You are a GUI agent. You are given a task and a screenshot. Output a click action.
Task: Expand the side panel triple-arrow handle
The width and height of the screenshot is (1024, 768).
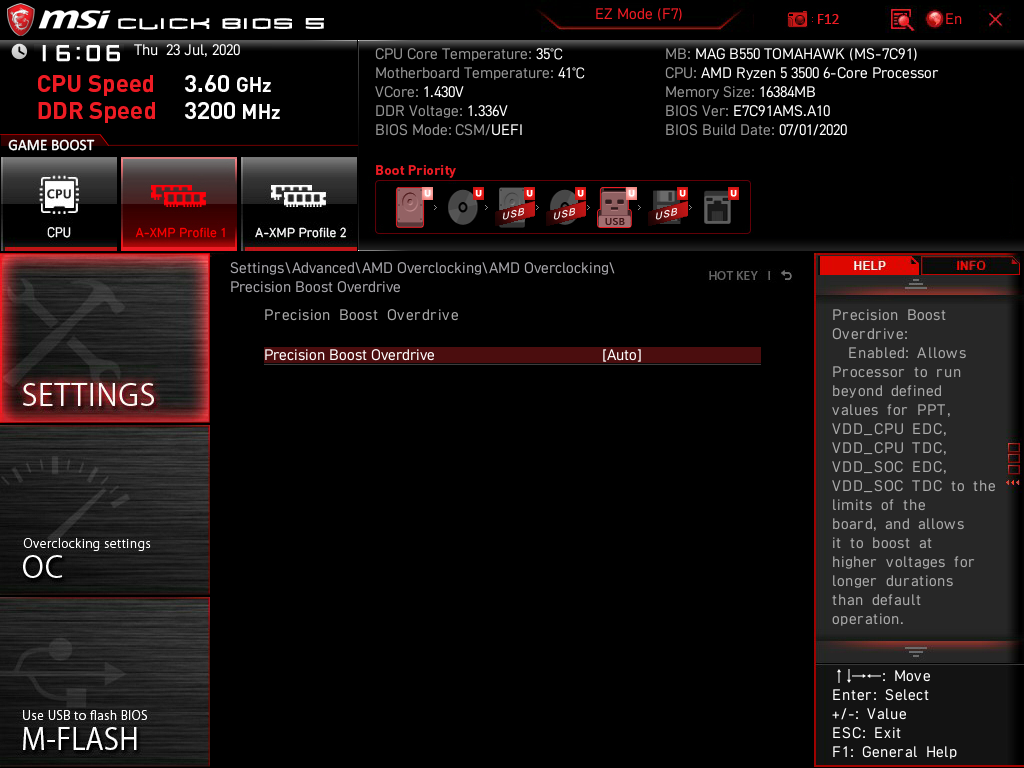pos(1012,483)
